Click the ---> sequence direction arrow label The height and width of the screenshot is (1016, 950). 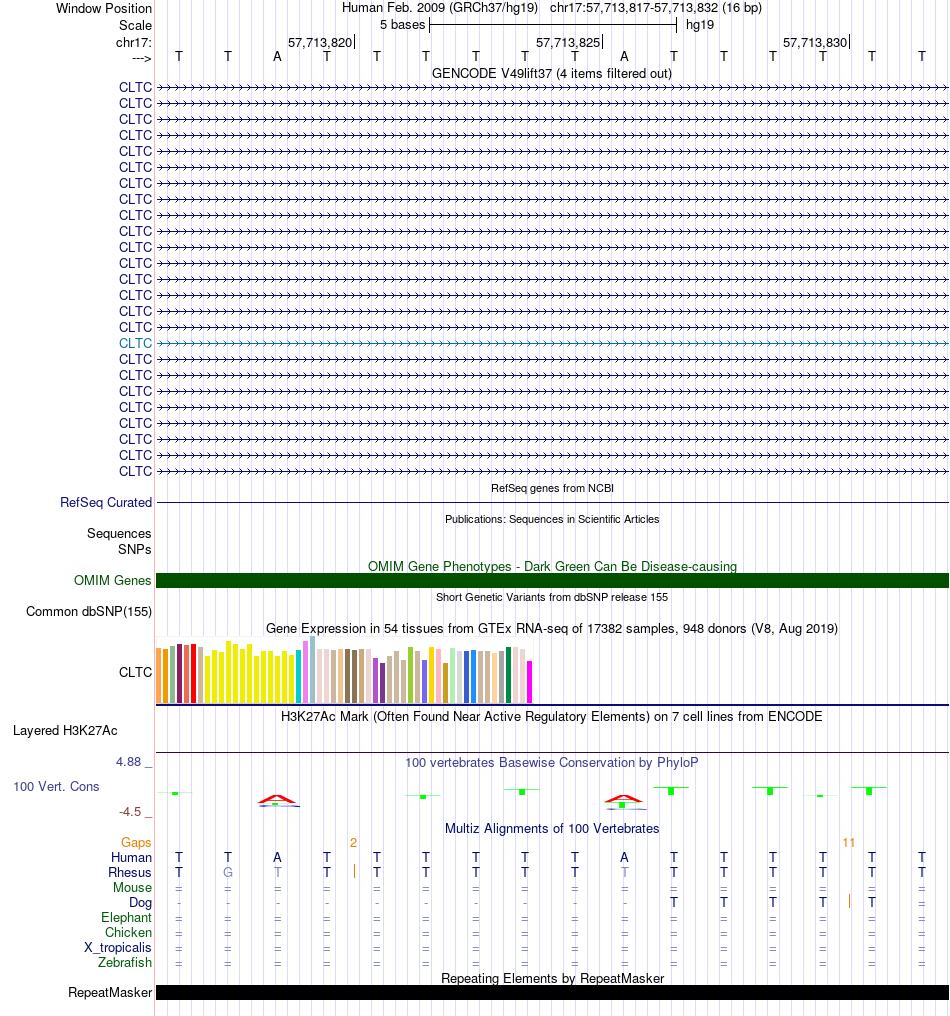(x=141, y=58)
